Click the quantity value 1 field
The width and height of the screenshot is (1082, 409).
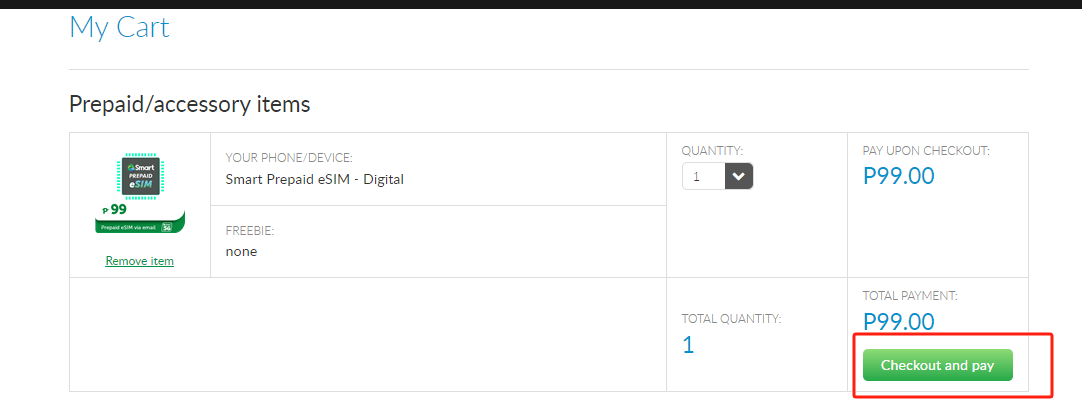pyautogui.click(x=703, y=177)
